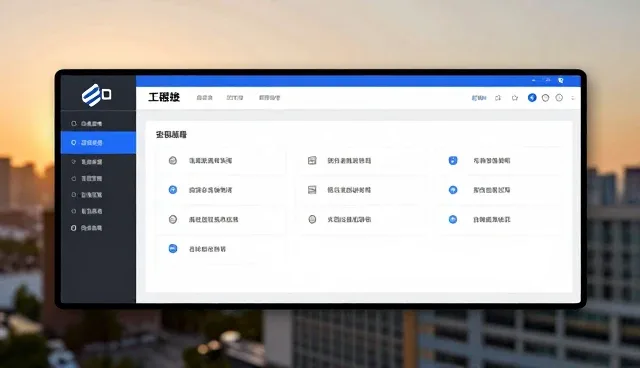Select the highlighted blue sidebar menu item
The height and width of the screenshot is (368, 640).
coord(98,143)
